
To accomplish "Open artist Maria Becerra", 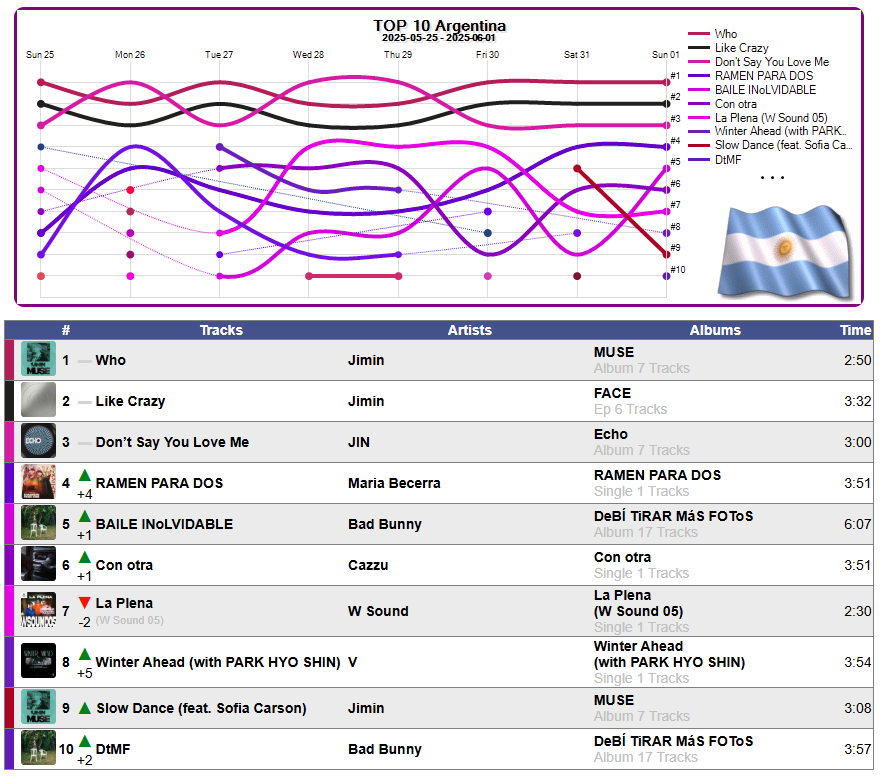I will tap(394, 483).
